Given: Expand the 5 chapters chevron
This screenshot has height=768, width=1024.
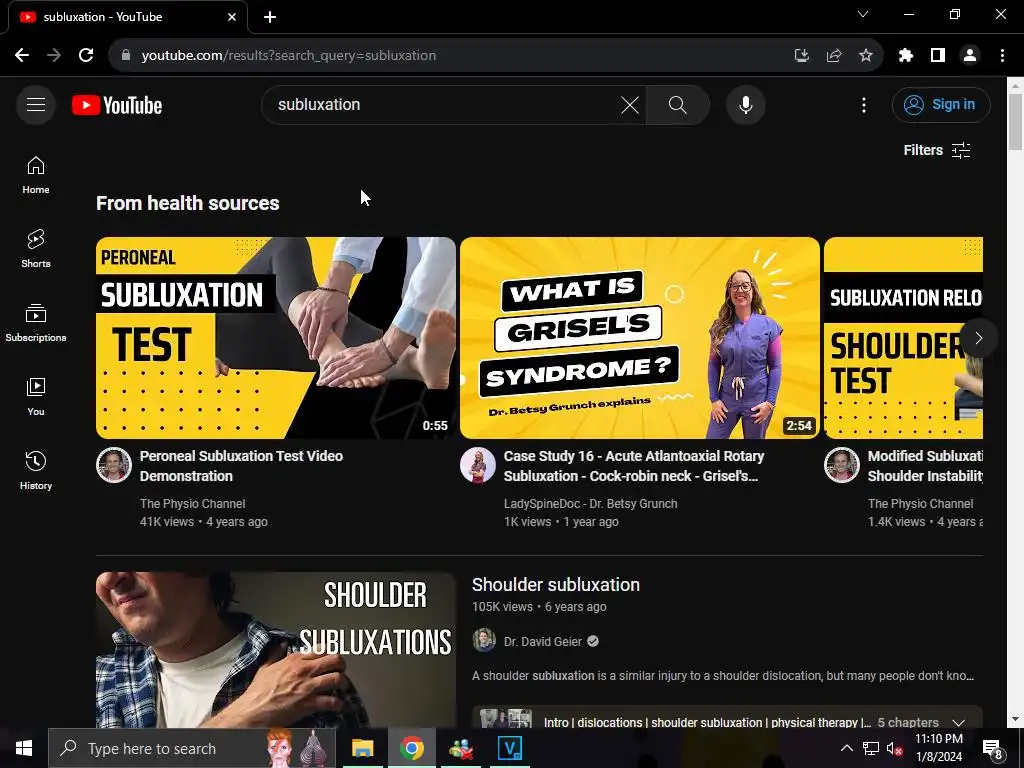Looking at the screenshot, I should point(958,722).
